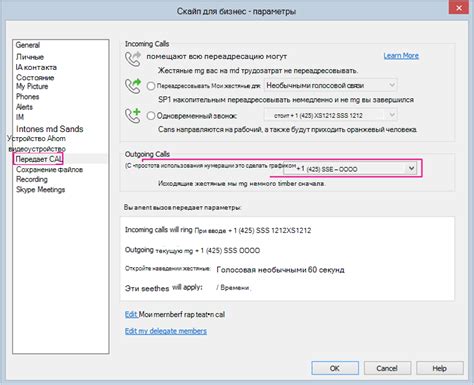Close the options dialog window
This screenshot has width=474, height=385.
(459, 7)
